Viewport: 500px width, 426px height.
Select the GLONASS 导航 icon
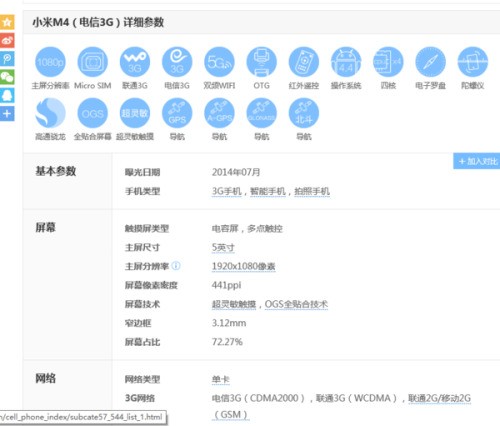point(262,113)
